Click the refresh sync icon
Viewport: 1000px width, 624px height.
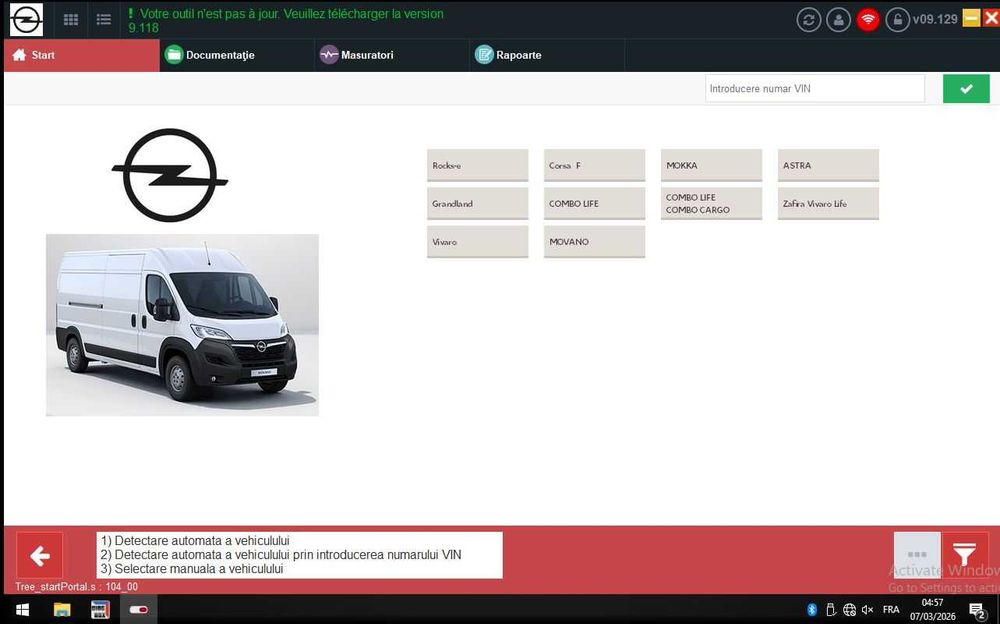pos(809,20)
